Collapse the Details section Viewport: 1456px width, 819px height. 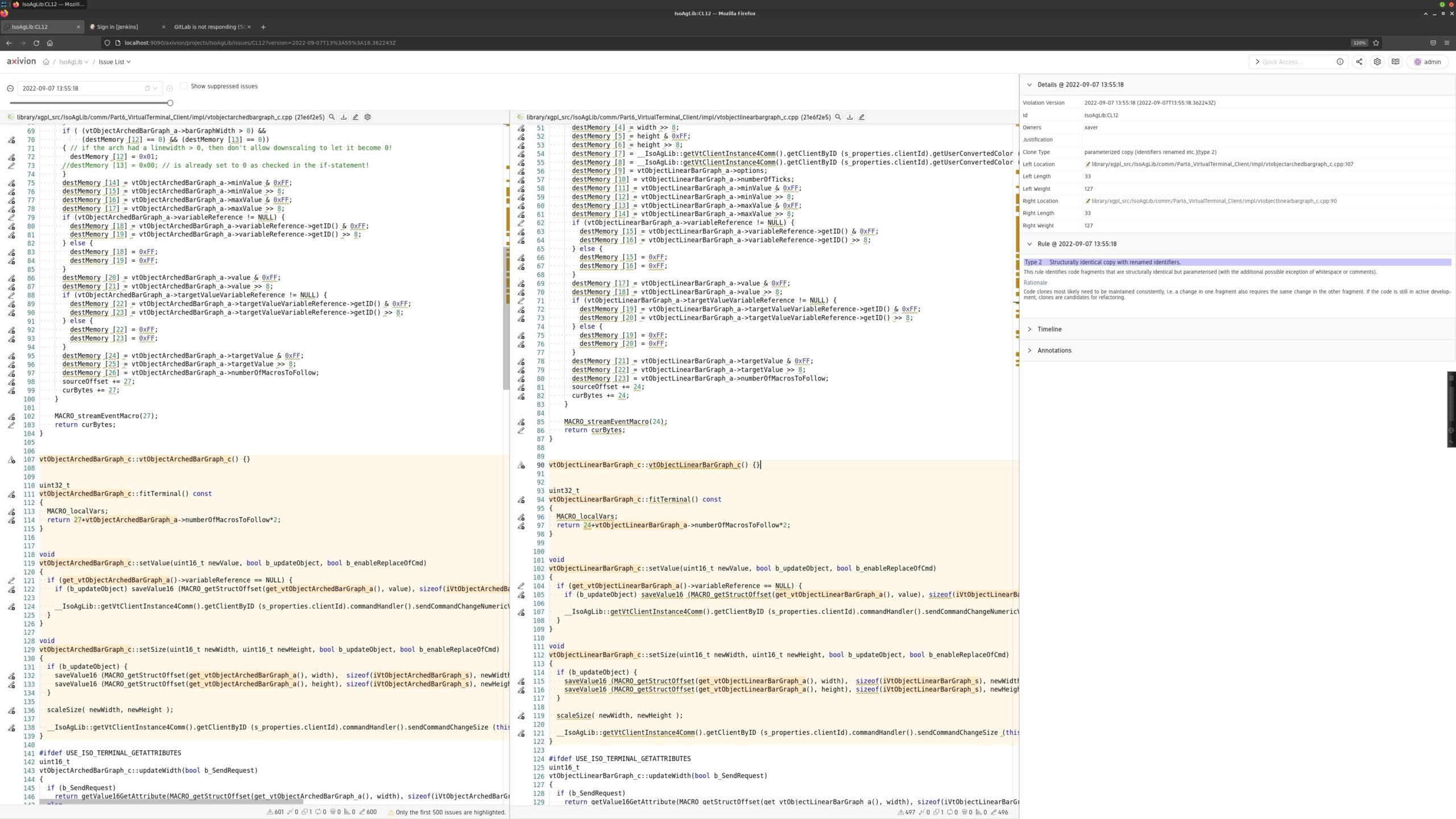pos(1029,85)
